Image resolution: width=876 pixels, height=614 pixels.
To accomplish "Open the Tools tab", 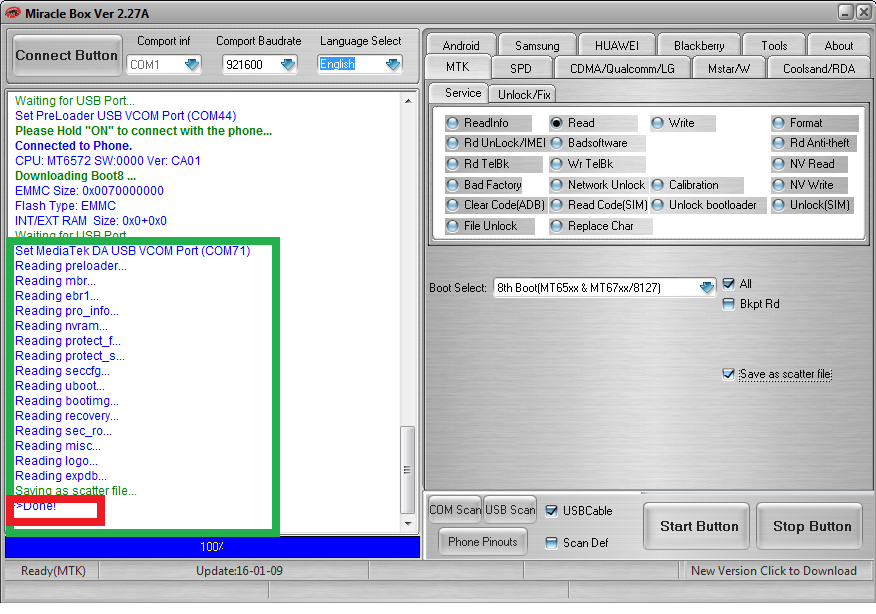I will tap(774, 45).
